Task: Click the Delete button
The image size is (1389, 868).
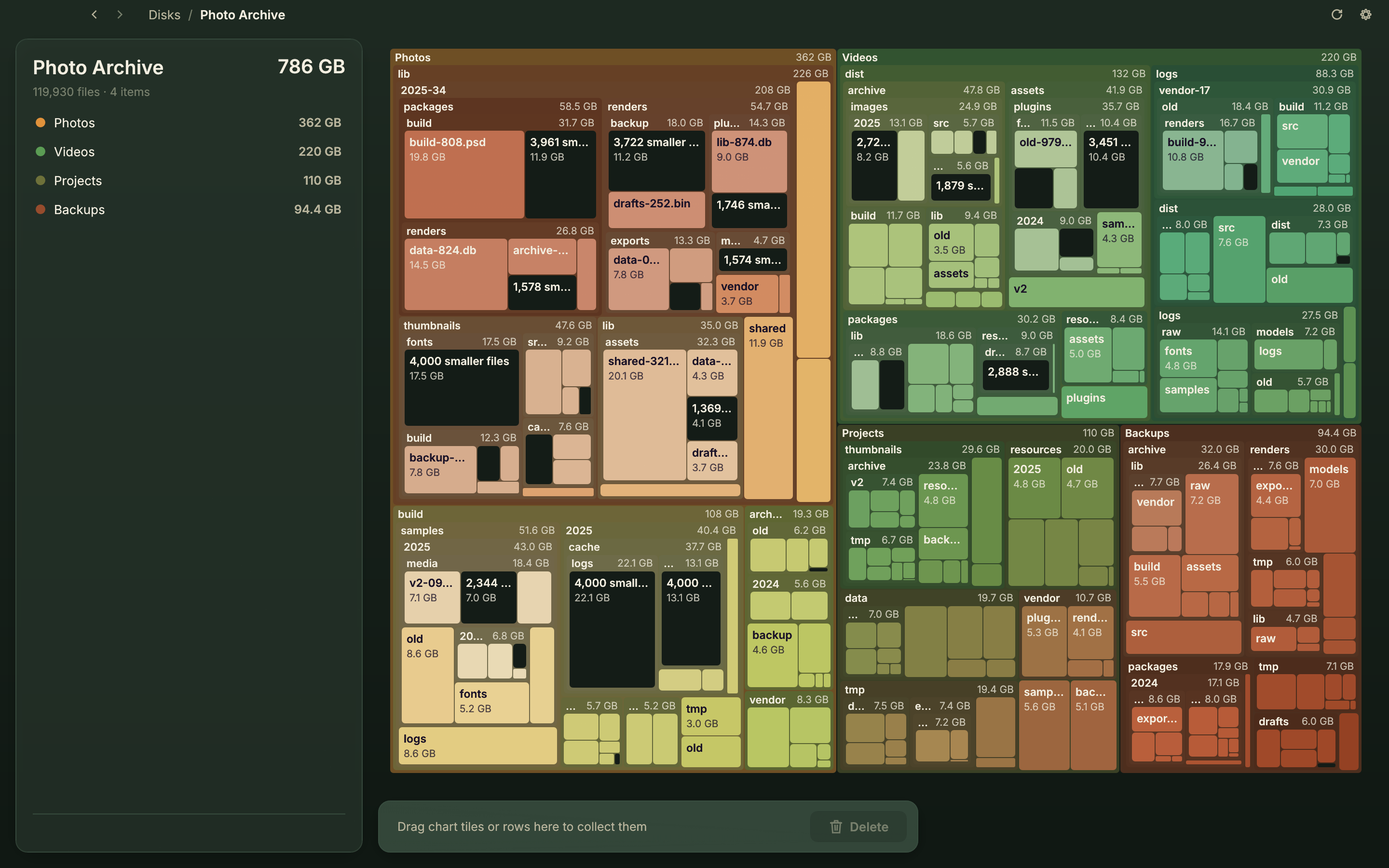Action: pos(858,827)
